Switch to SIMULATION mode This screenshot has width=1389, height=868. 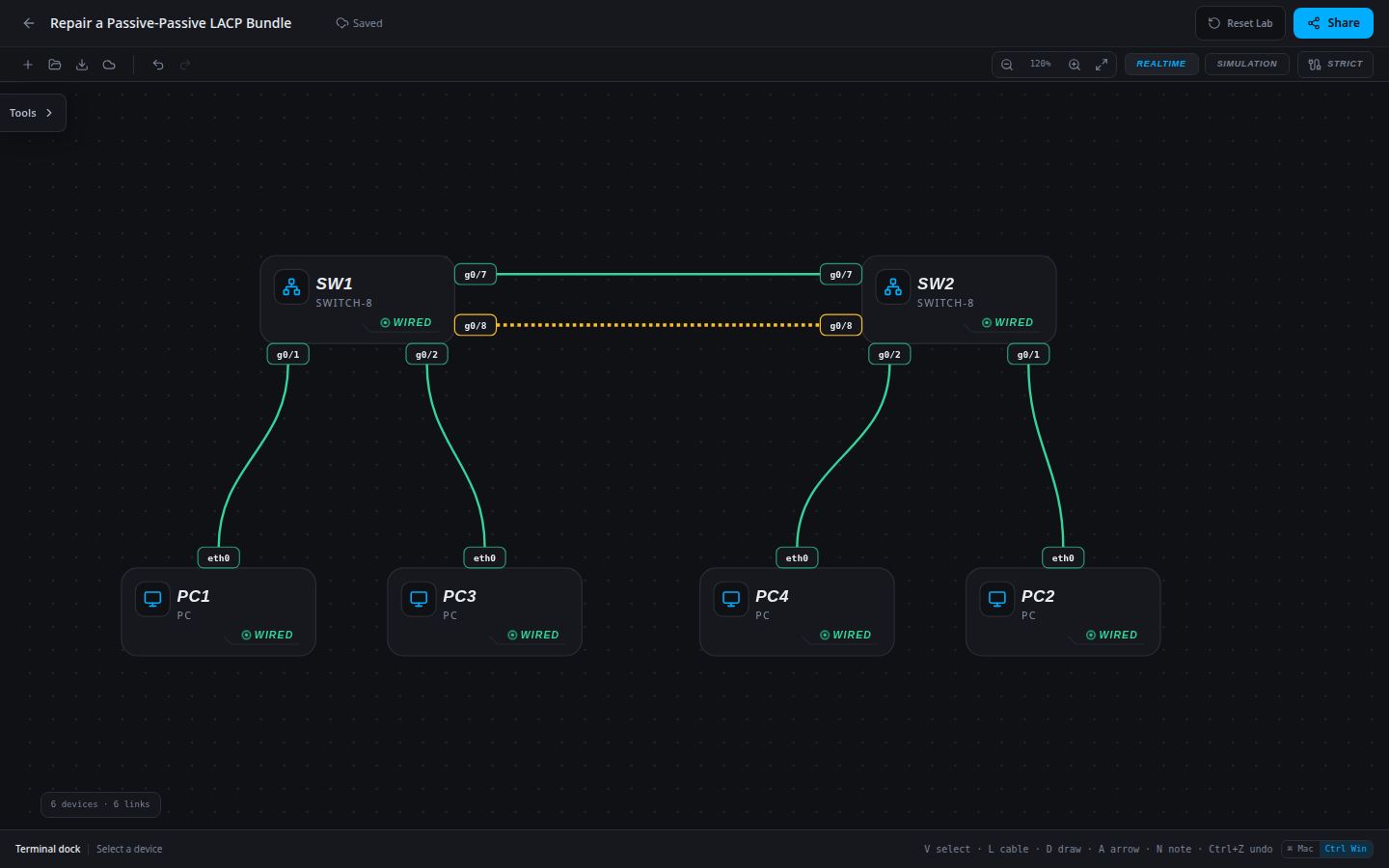1247,65
